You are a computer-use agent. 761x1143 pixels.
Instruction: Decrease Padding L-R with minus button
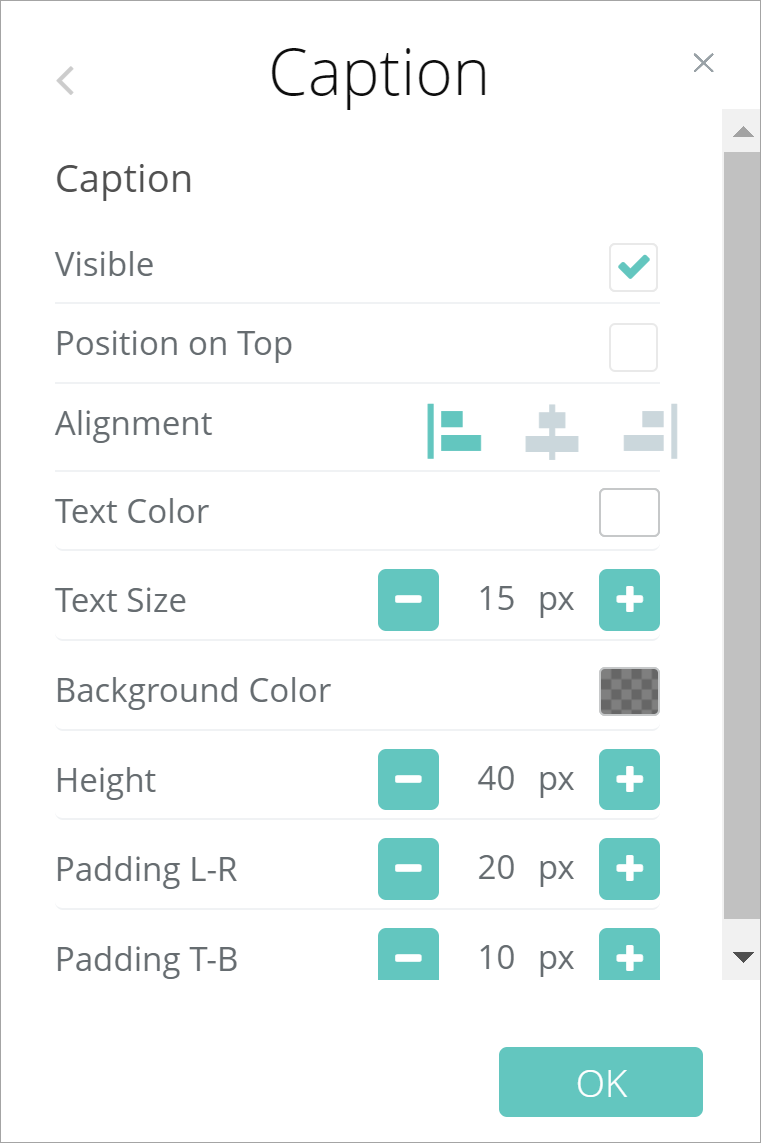coord(408,869)
